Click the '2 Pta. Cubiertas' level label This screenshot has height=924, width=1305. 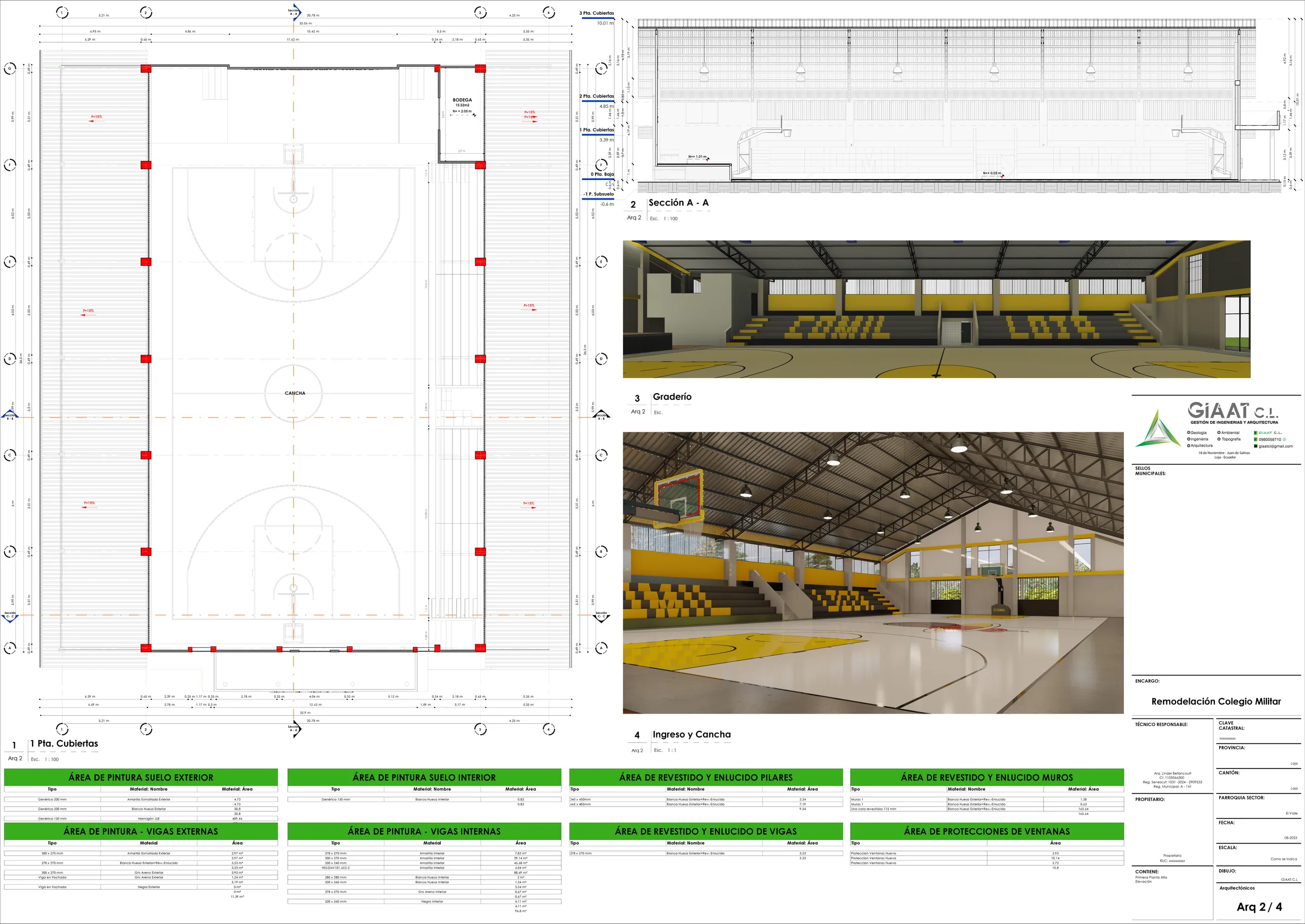tap(596, 96)
